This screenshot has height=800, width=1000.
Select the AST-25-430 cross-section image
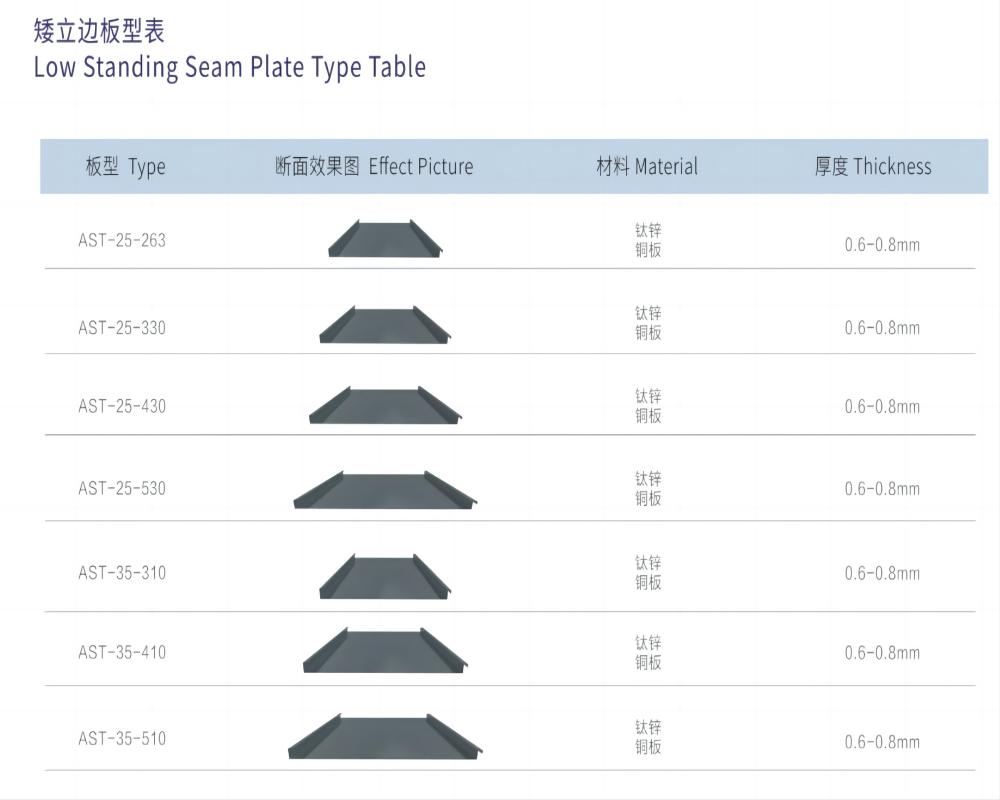385,405
